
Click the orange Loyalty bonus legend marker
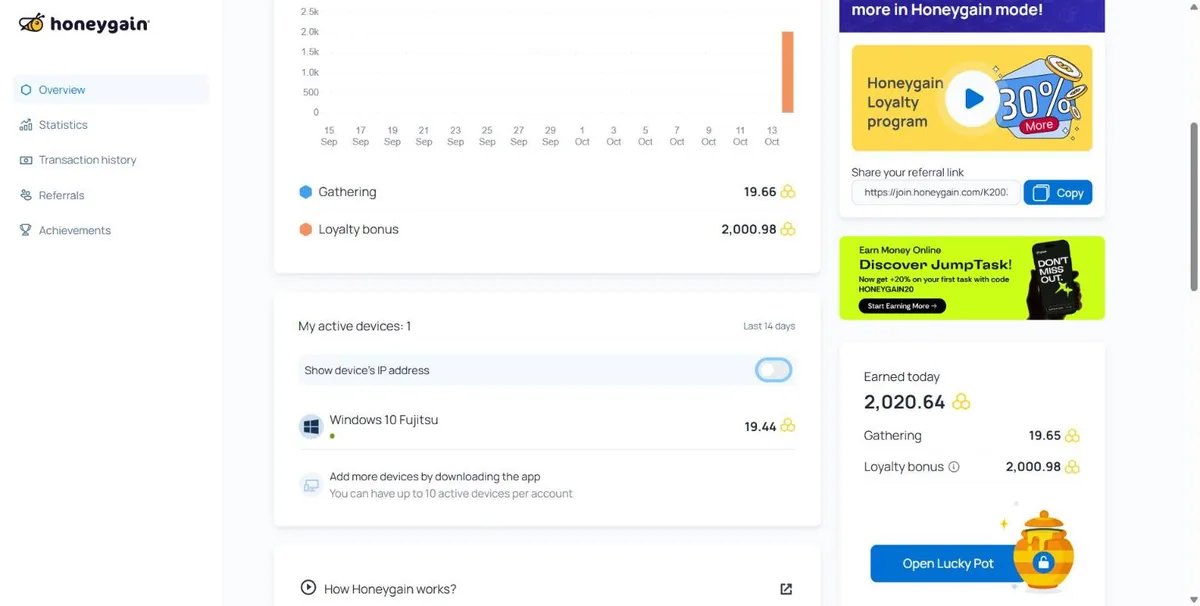[x=306, y=229]
